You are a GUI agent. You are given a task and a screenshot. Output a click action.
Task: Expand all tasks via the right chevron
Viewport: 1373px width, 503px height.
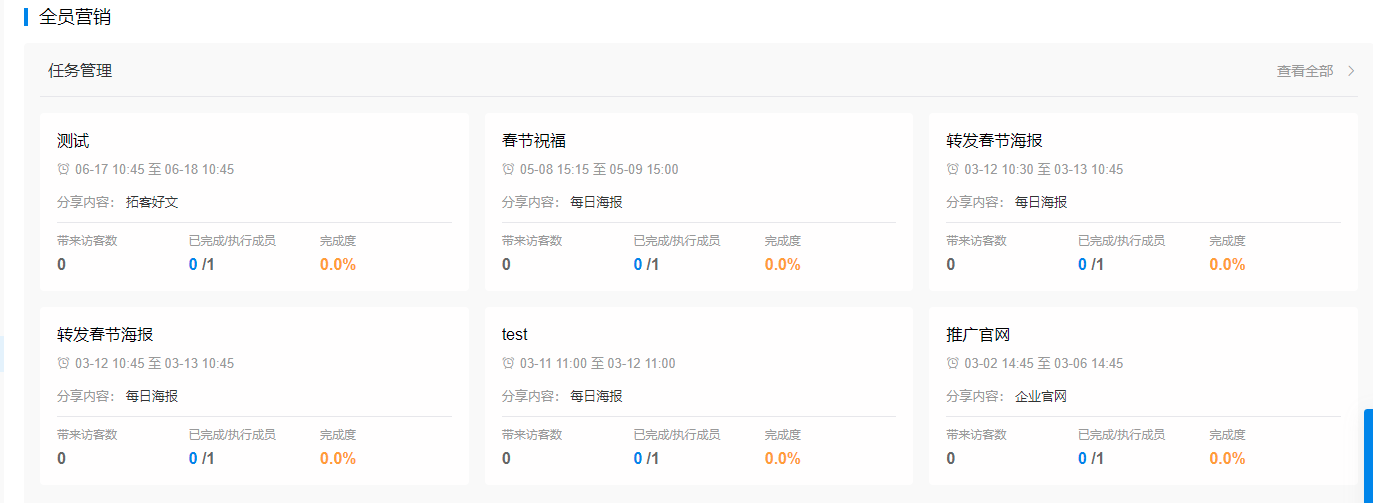(x=1351, y=71)
